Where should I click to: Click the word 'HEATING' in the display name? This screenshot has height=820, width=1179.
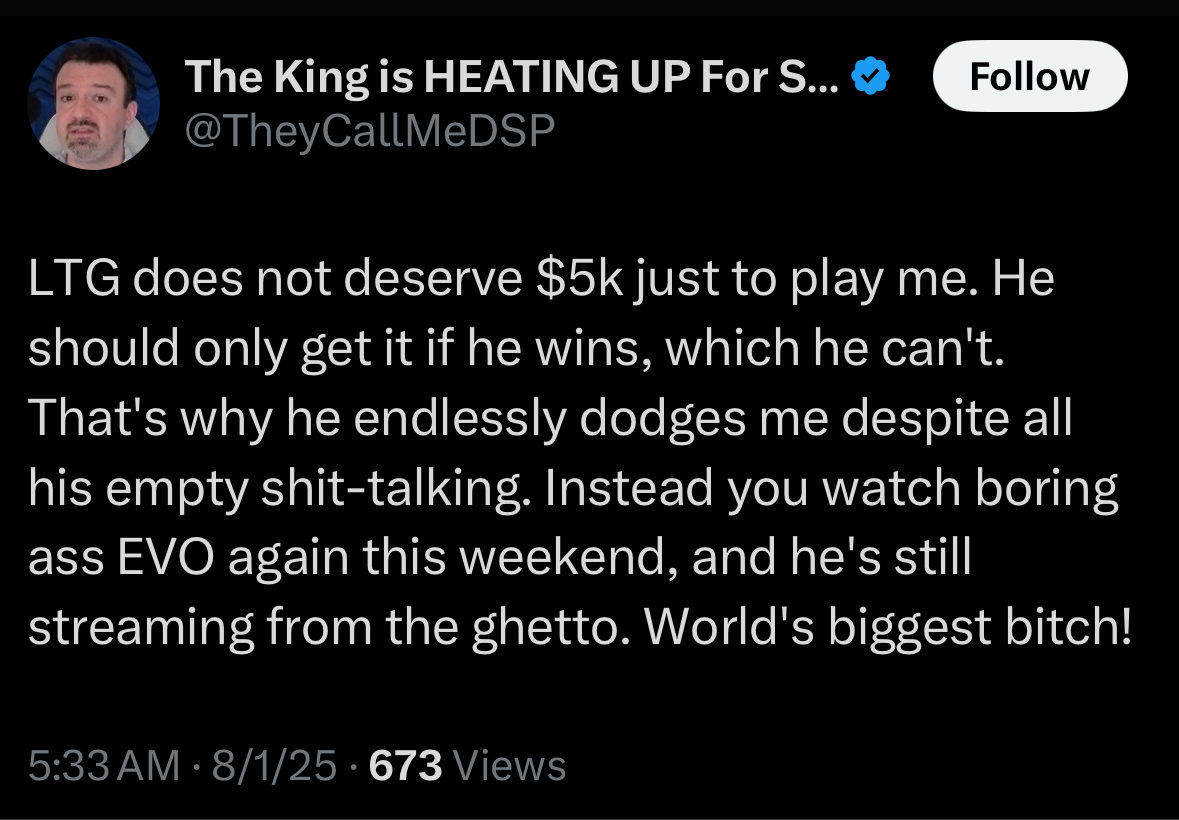pos(521,76)
